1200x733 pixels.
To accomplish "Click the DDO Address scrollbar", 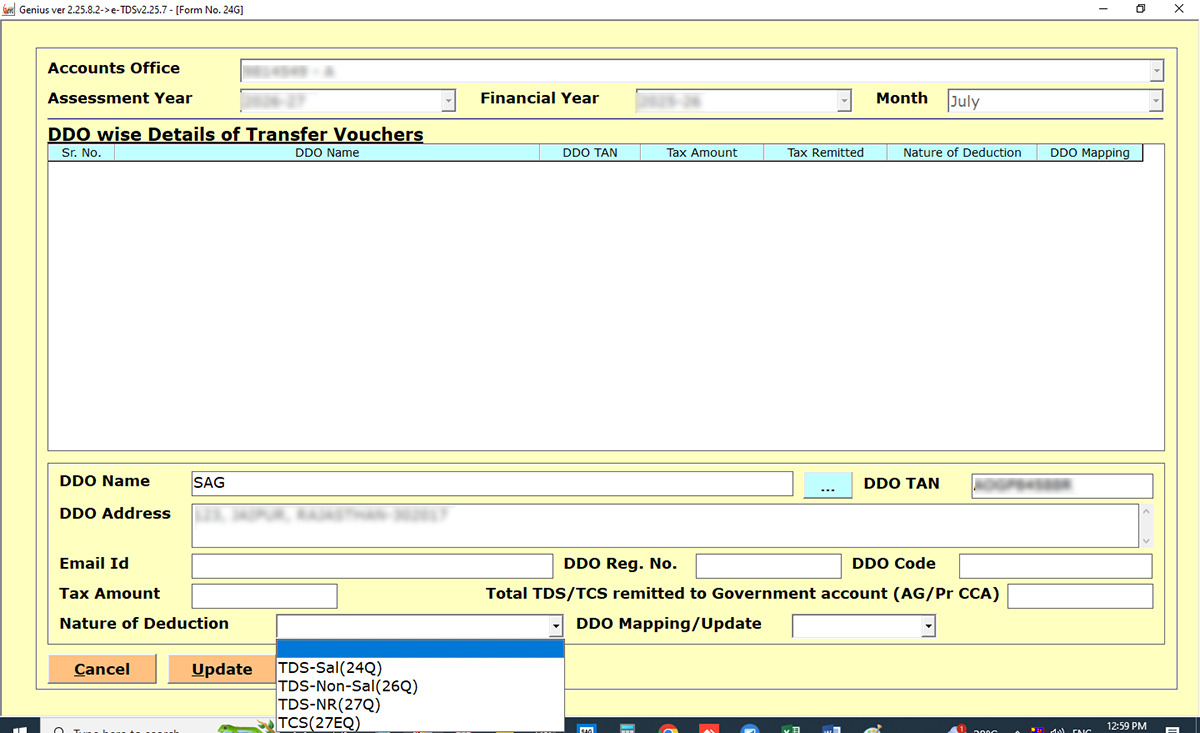I will [x=1146, y=526].
